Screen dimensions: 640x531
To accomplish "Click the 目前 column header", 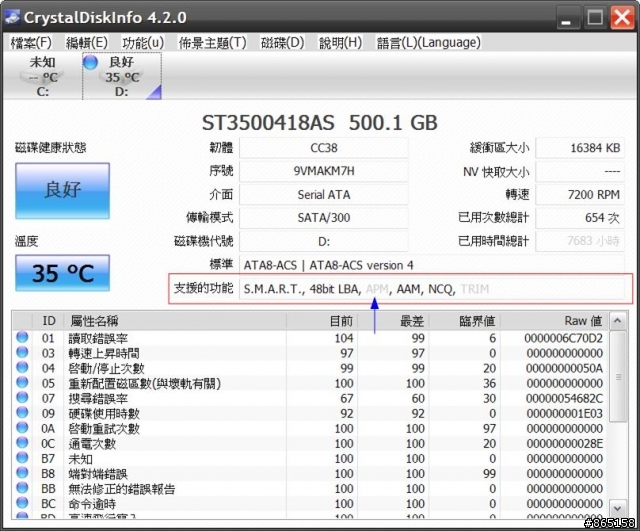I will tap(322, 321).
